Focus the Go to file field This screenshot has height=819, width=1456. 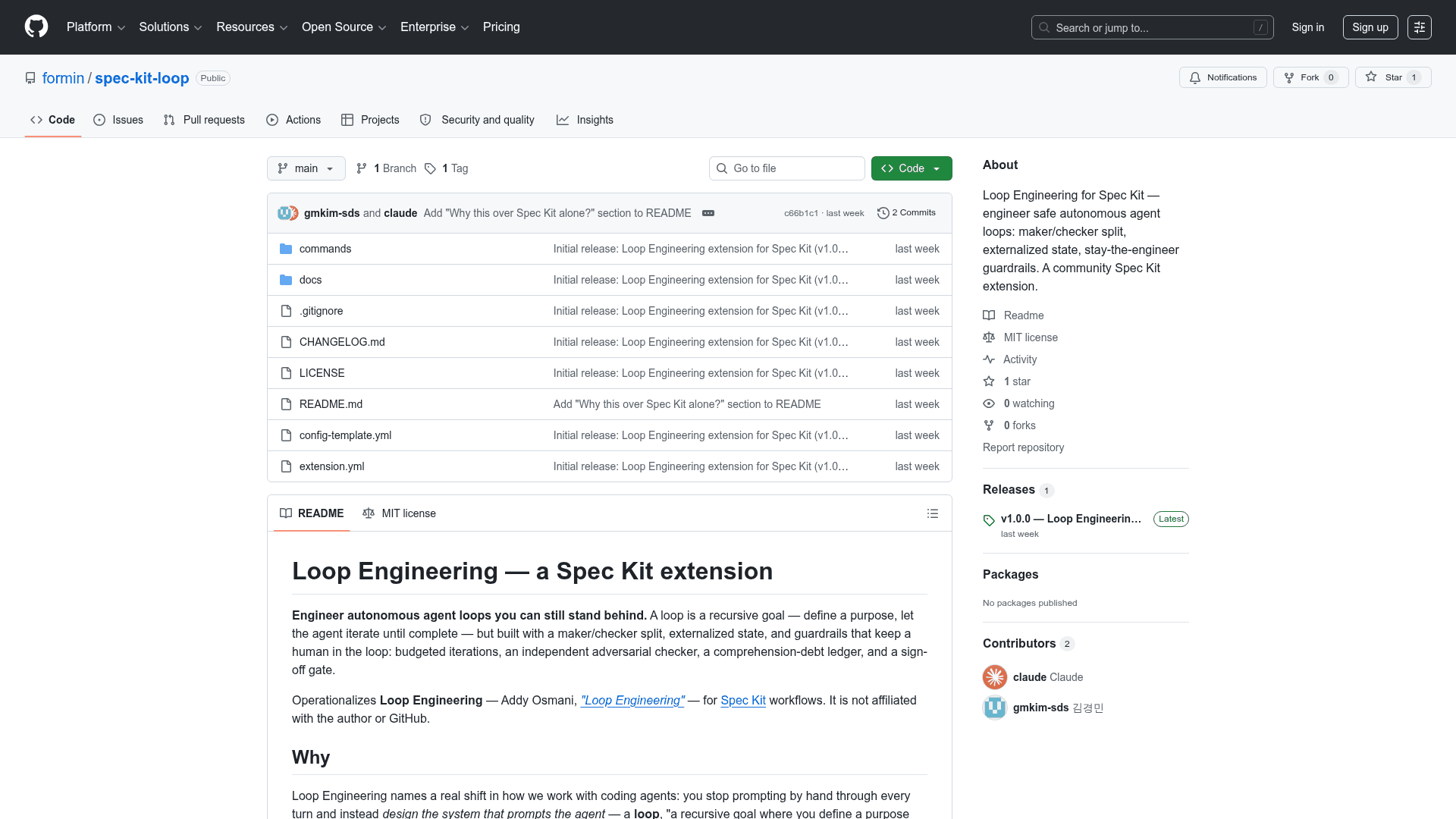786,168
